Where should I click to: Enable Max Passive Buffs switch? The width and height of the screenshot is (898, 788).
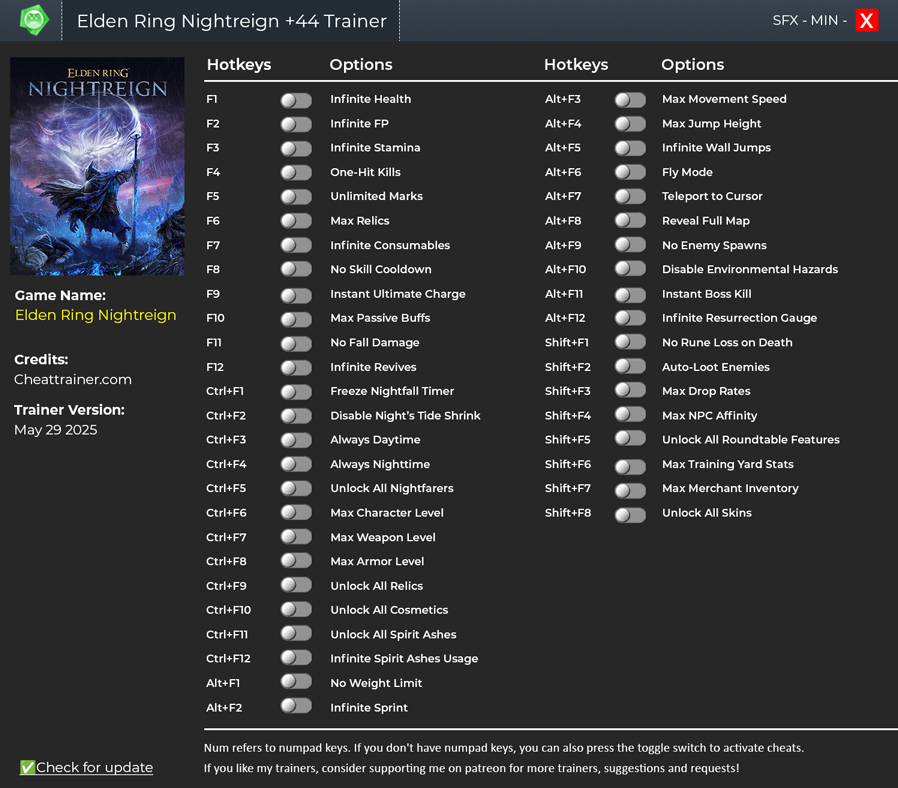(296, 320)
